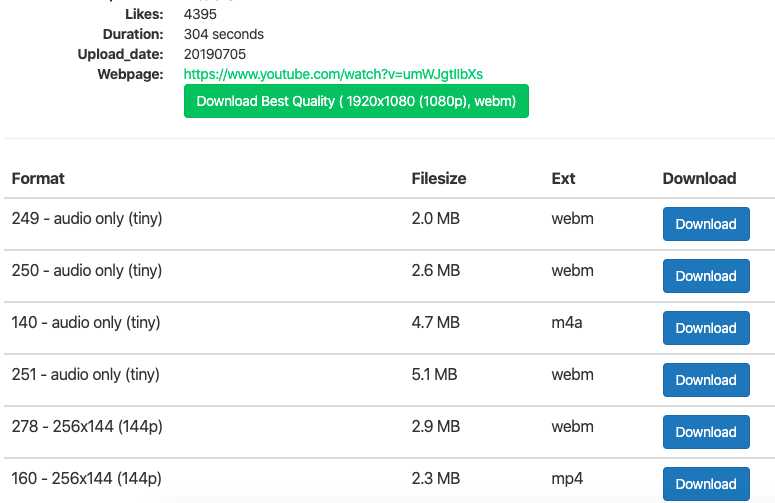Open the YouTube webpage link
Screen dimensions: 775x503
(x=333, y=74)
